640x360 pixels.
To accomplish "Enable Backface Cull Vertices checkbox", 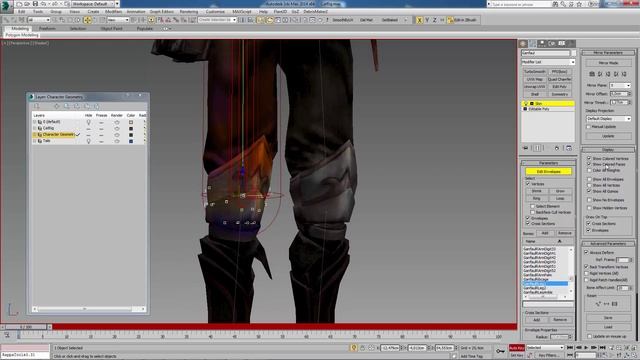I will pyautogui.click(x=533, y=213).
